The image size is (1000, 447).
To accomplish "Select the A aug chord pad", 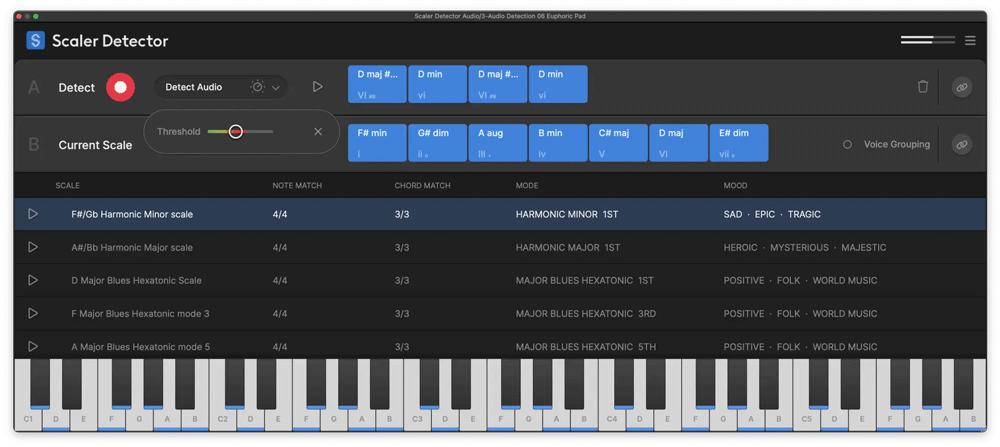I will pos(497,142).
